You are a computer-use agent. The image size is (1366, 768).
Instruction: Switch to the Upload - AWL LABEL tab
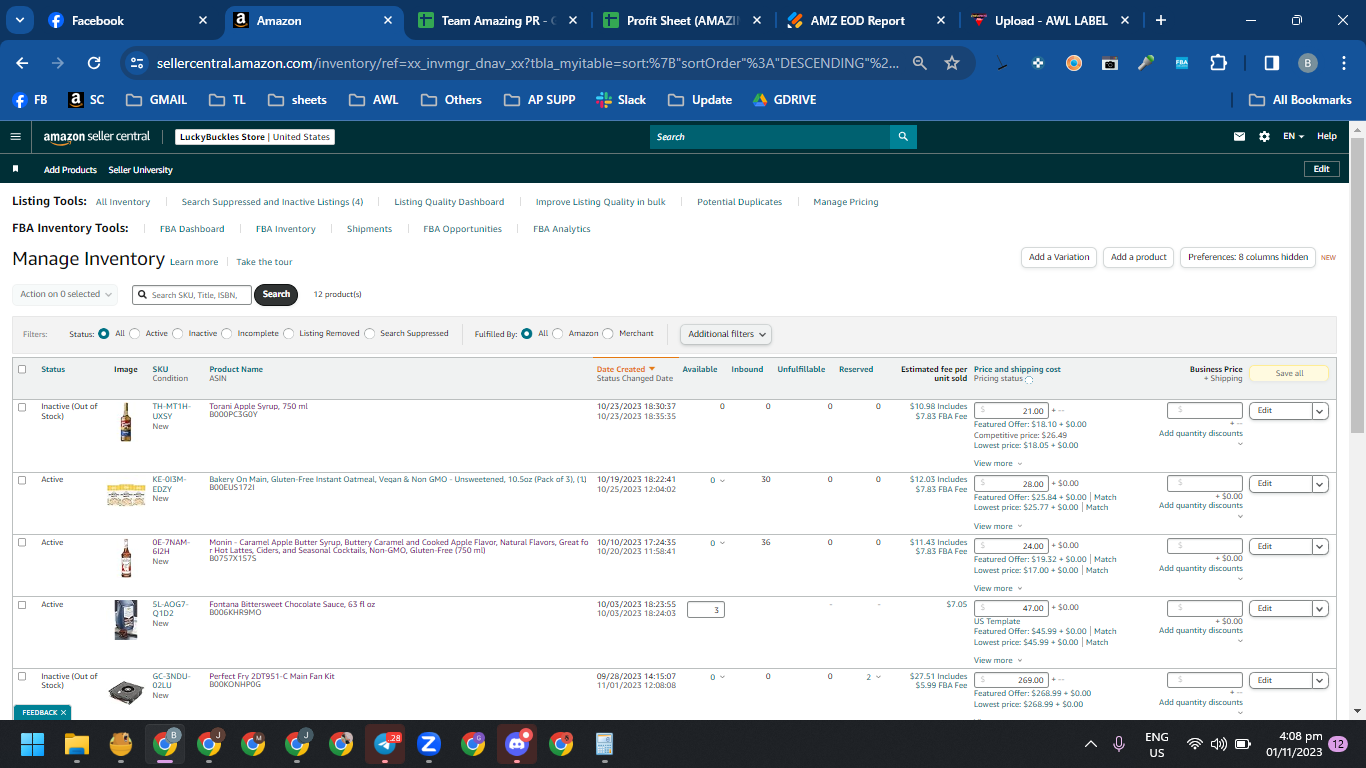pos(1050,21)
